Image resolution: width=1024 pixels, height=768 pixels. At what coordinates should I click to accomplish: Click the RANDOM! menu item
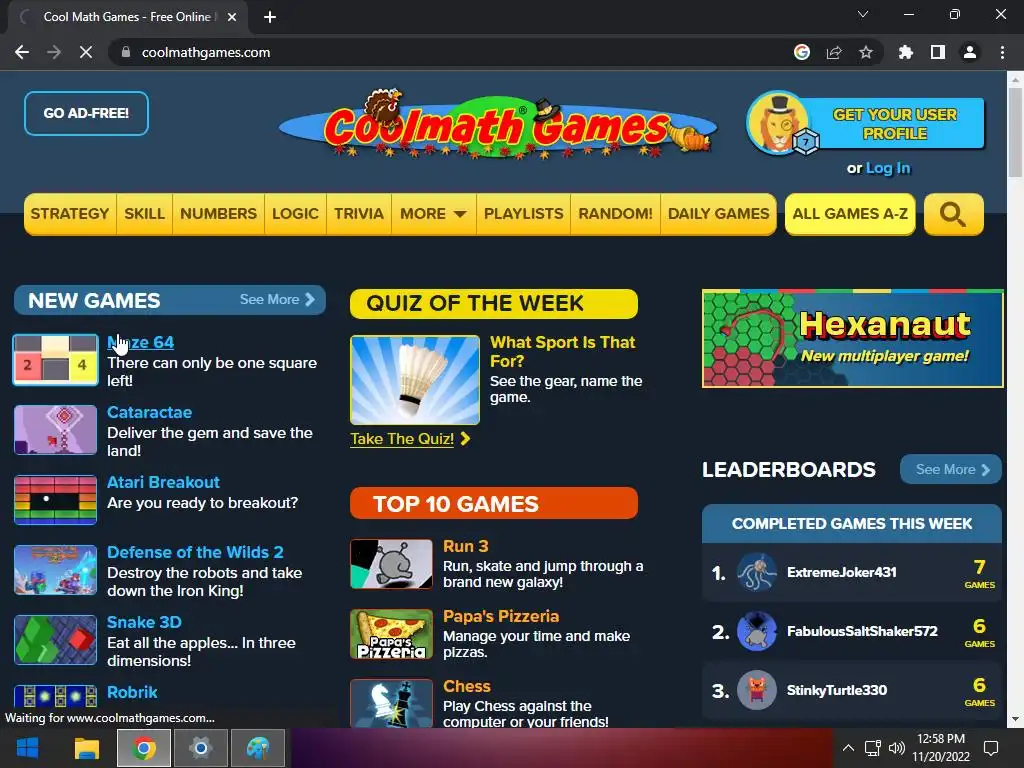click(615, 214)
